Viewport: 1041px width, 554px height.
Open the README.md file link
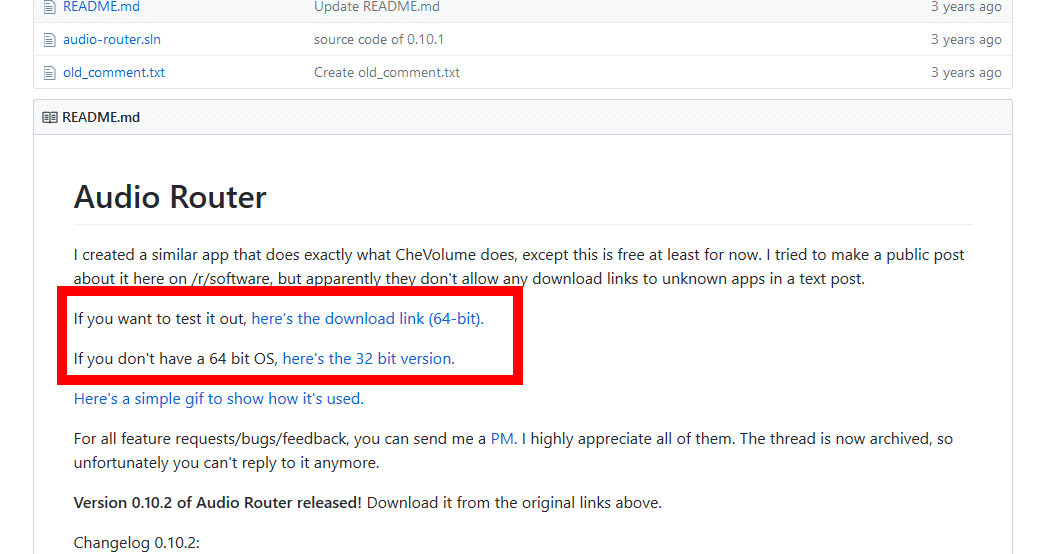point(102,7)
